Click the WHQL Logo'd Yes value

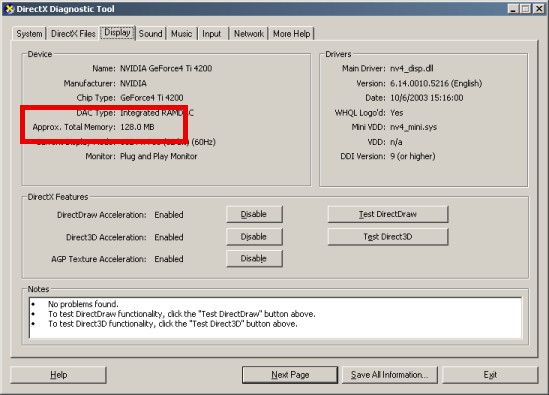[x=397, y=113]
